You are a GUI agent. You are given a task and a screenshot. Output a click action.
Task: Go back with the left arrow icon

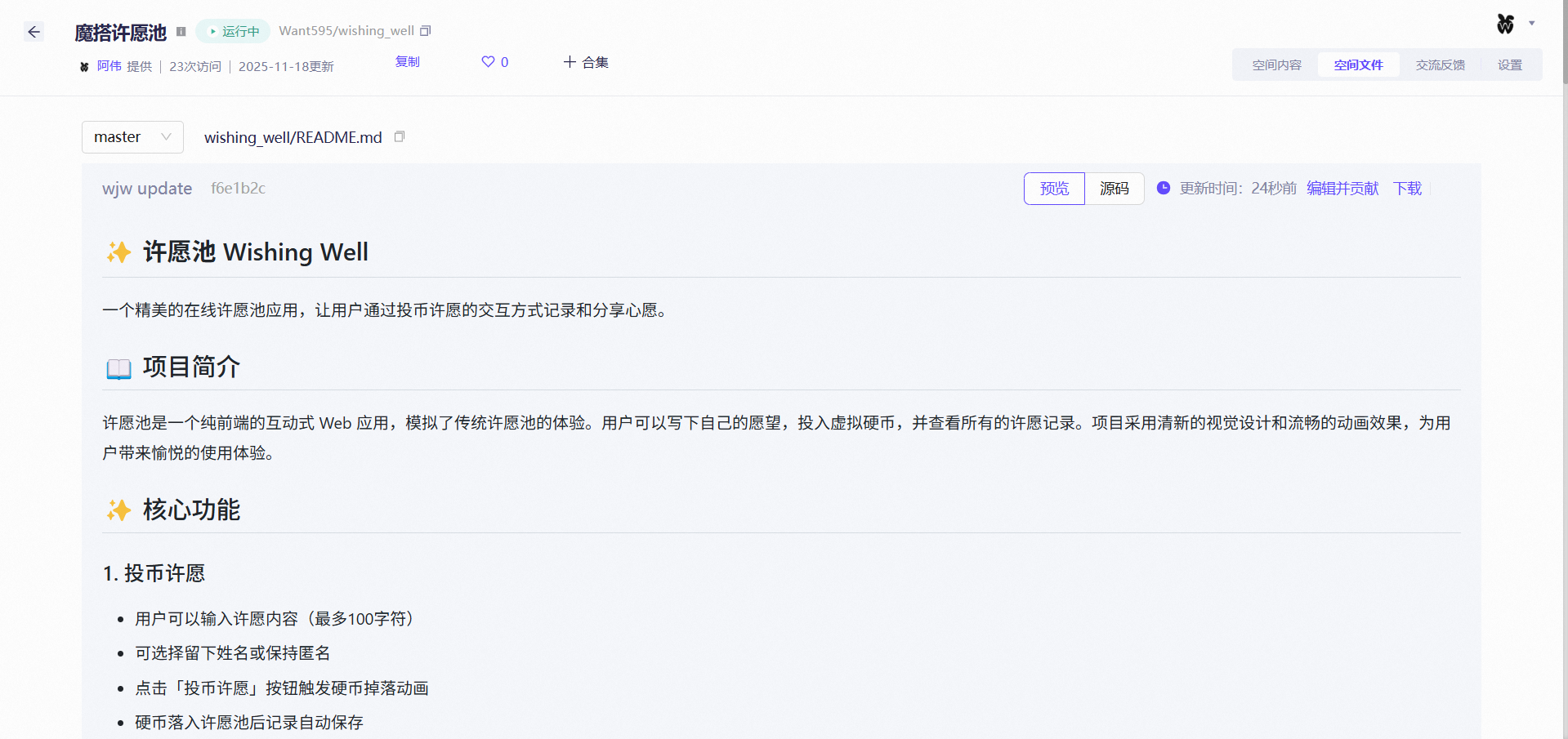[x=34, y=32]
